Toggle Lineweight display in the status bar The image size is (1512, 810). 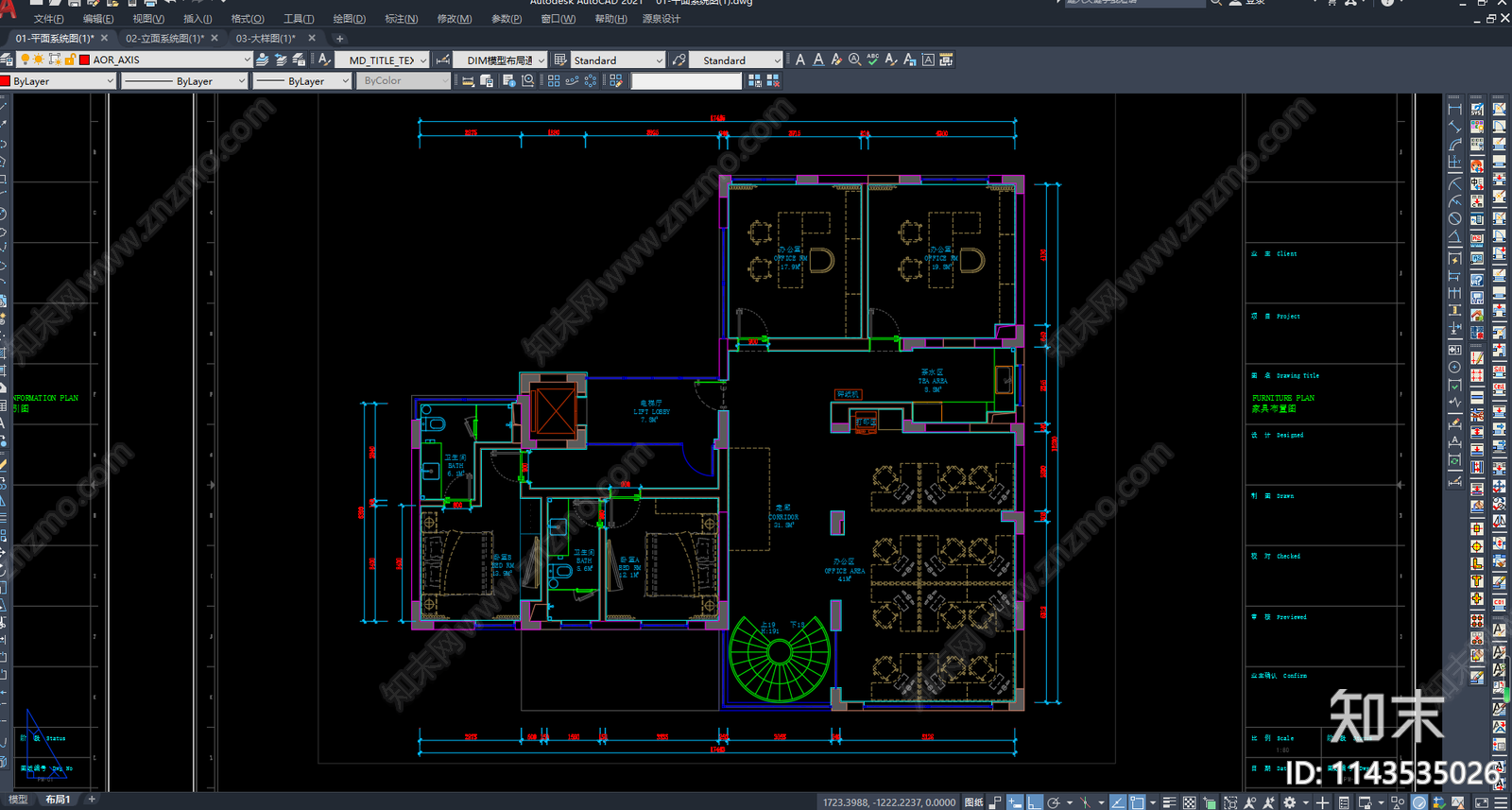pyautogui.click(x=1169, y=801)
